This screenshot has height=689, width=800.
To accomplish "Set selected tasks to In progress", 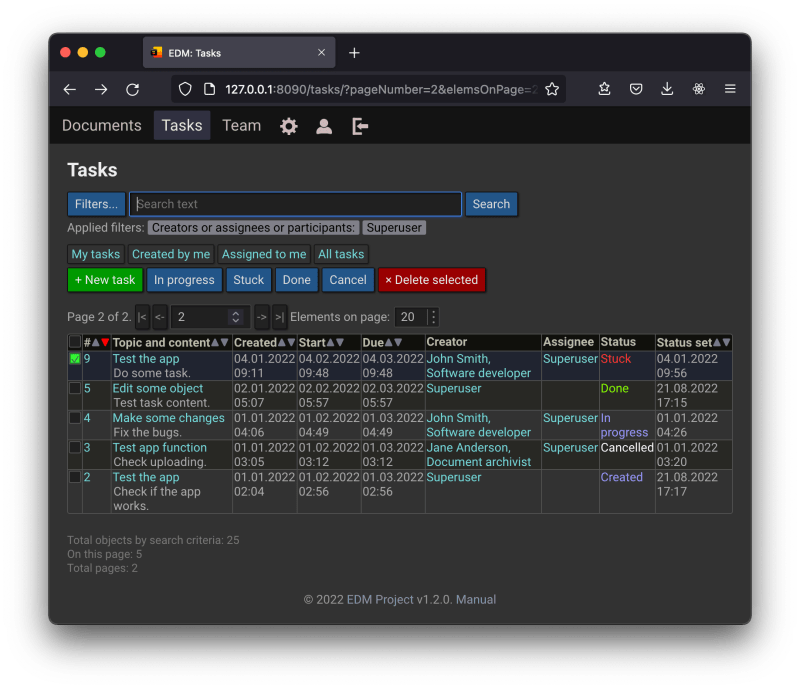I will (x=184, y=280).
